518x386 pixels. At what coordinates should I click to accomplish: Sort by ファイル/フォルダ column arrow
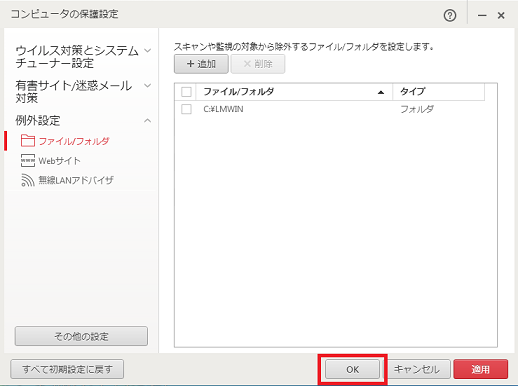tap(381, 92)
